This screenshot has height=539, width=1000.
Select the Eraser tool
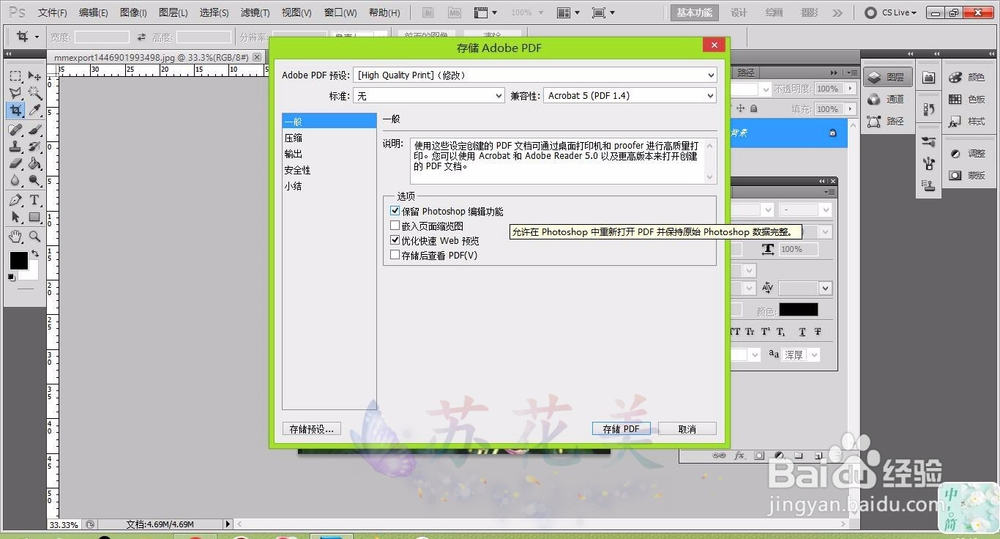point(16,164)
